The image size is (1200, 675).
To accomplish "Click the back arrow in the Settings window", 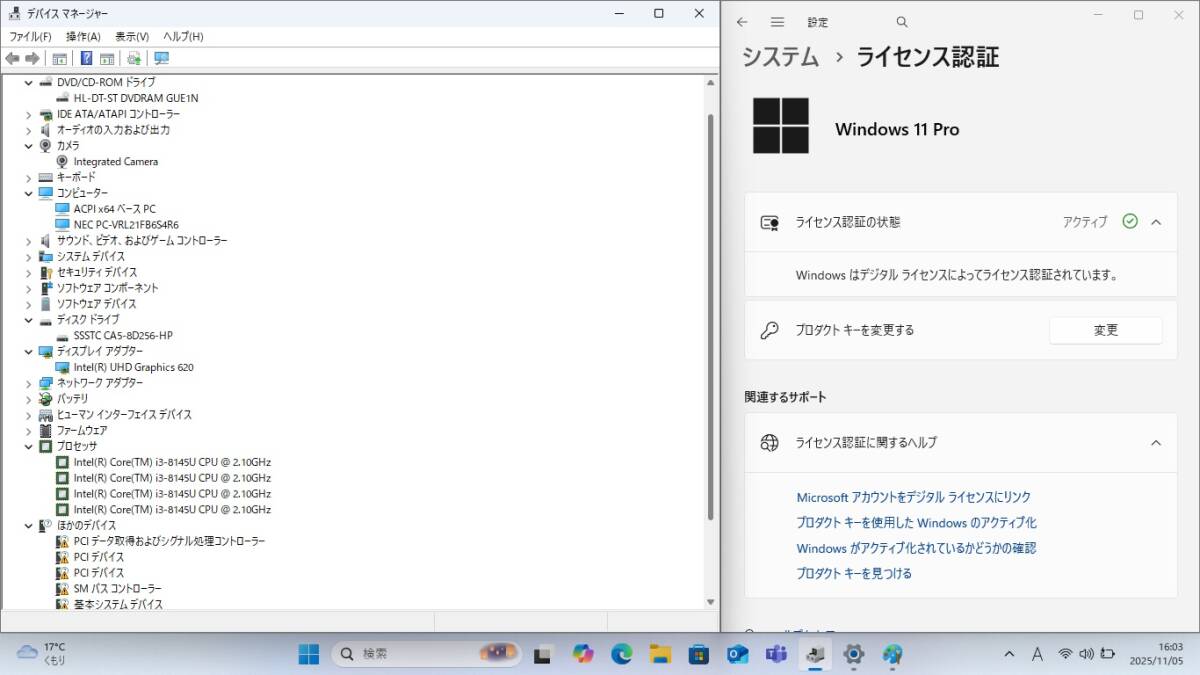I will [x=742, y=22].
